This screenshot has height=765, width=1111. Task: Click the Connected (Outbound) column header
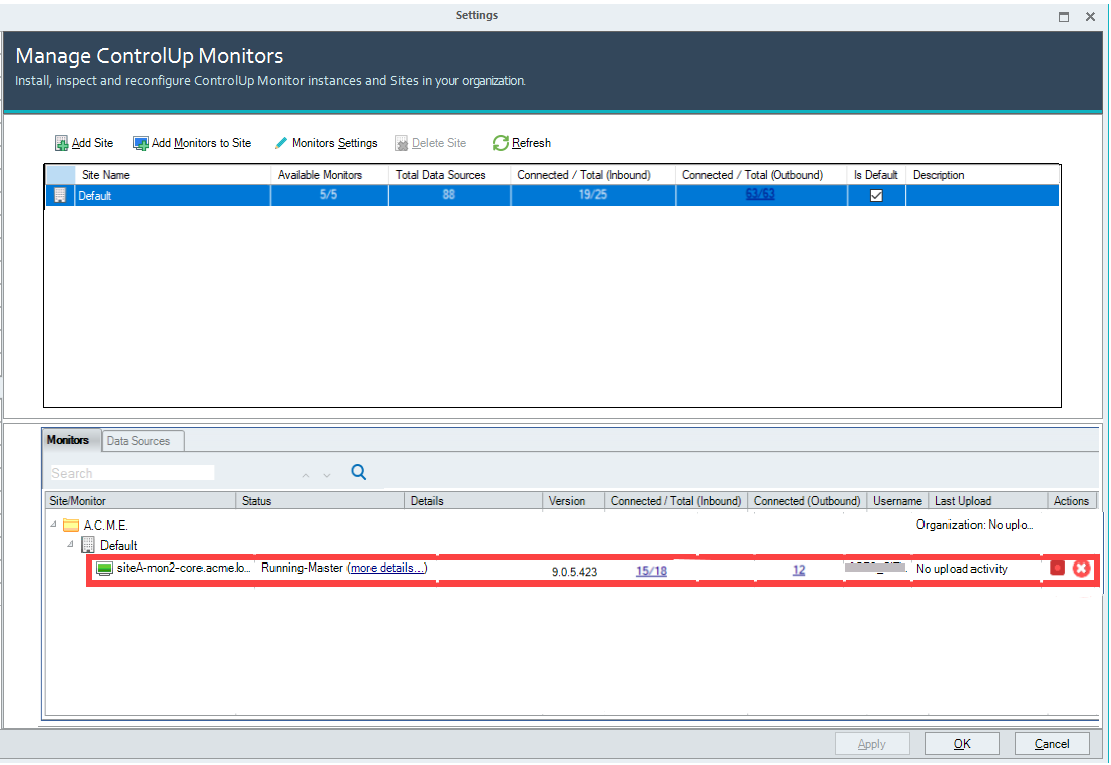[807, 501]
